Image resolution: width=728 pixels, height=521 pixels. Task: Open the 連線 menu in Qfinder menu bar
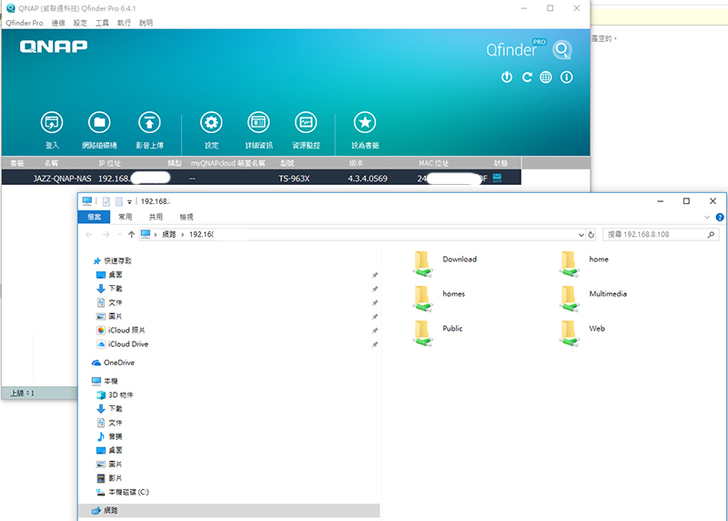58,22
